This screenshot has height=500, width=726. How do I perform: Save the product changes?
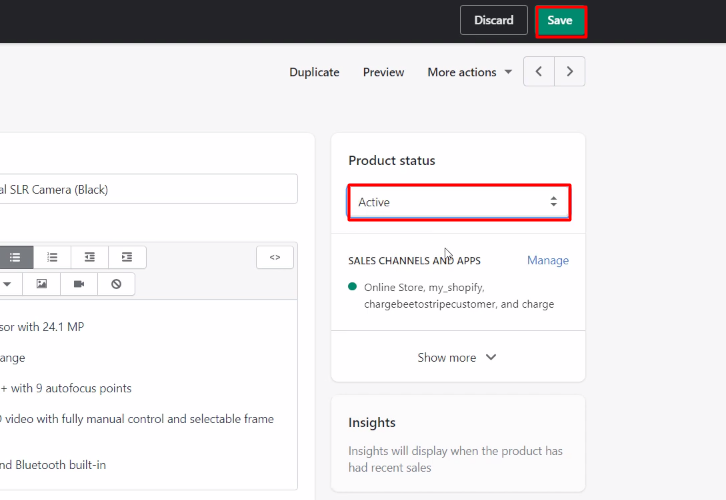(x=560, y=21)
